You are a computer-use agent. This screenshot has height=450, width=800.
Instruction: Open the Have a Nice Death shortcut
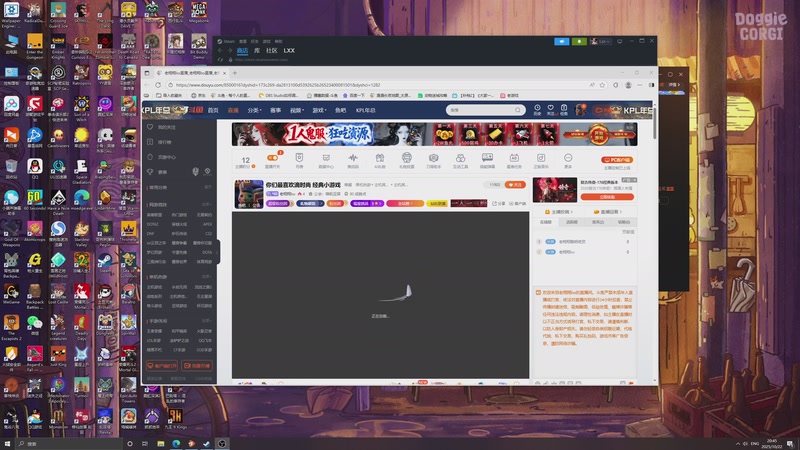click(58, 202)
